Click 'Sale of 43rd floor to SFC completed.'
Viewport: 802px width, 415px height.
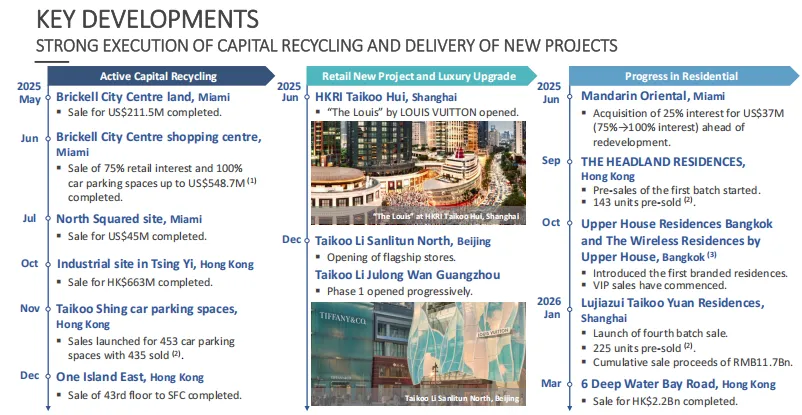154,395
